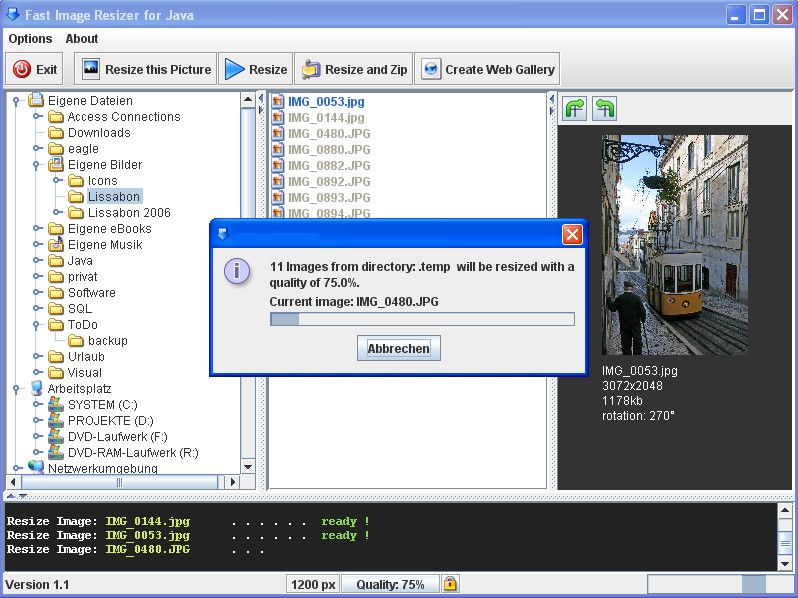Click the Eigene Bilder pictures folder icon

pos(55,164)
